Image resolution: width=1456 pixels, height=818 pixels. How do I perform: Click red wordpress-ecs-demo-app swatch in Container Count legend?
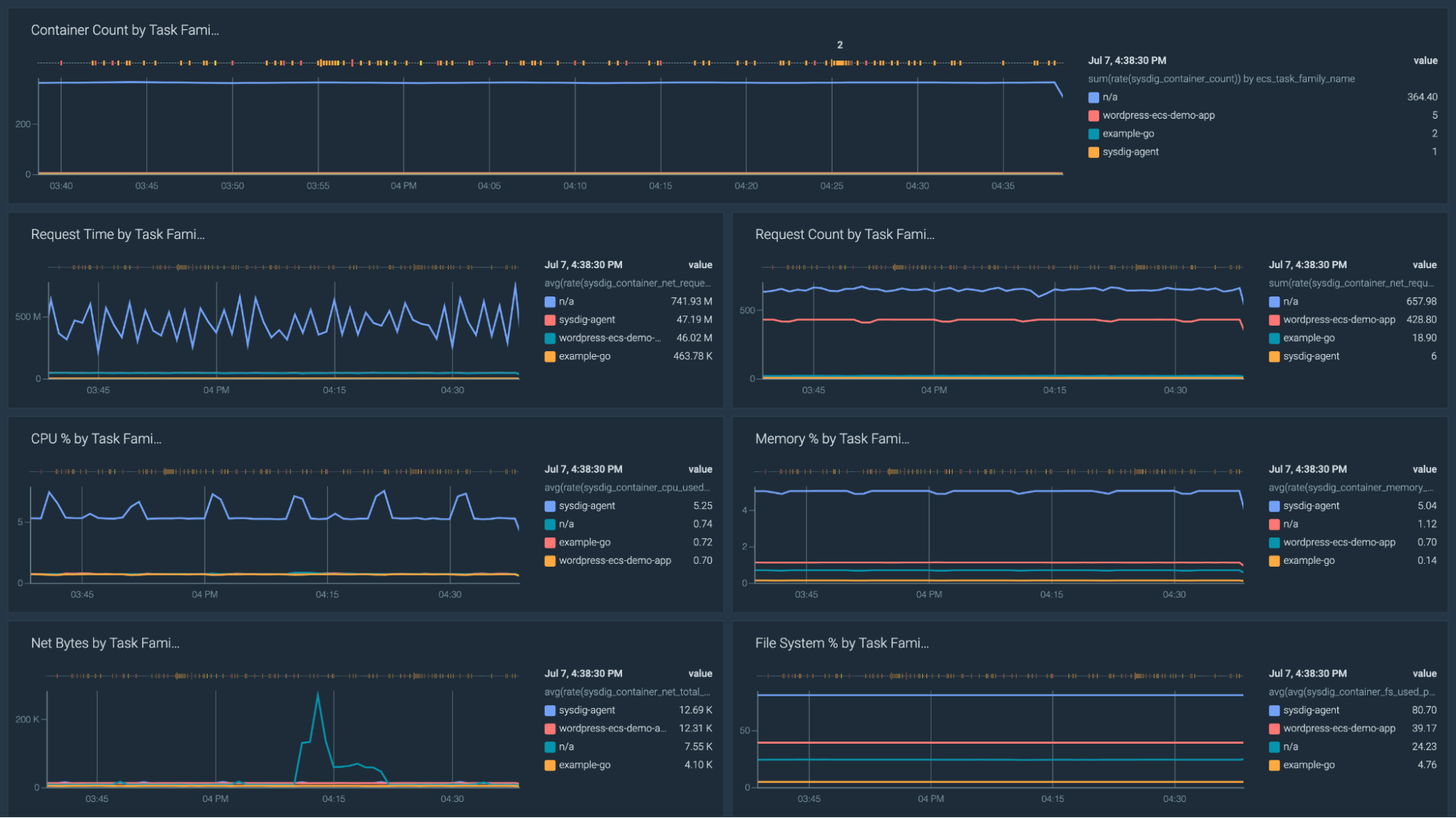click(x=1093, y=116)
